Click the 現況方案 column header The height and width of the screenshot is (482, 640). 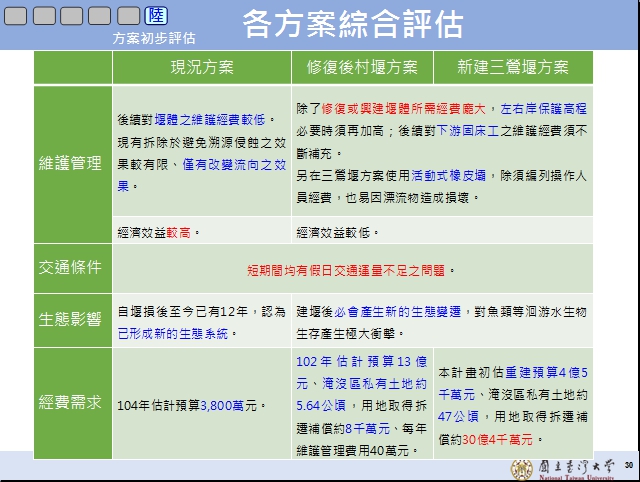point(202,67)
